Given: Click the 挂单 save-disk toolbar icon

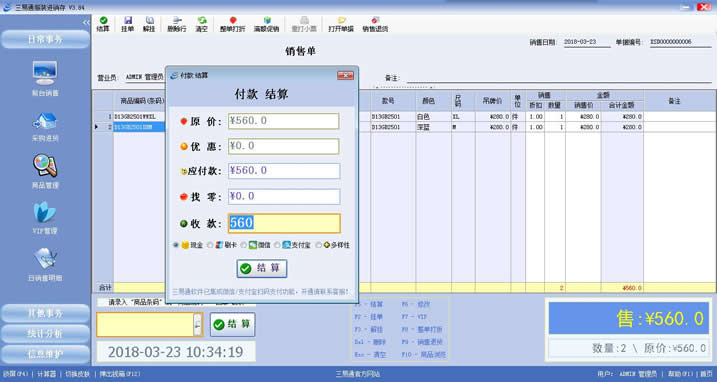Looking at the screenshot, I should click(128, 20).
